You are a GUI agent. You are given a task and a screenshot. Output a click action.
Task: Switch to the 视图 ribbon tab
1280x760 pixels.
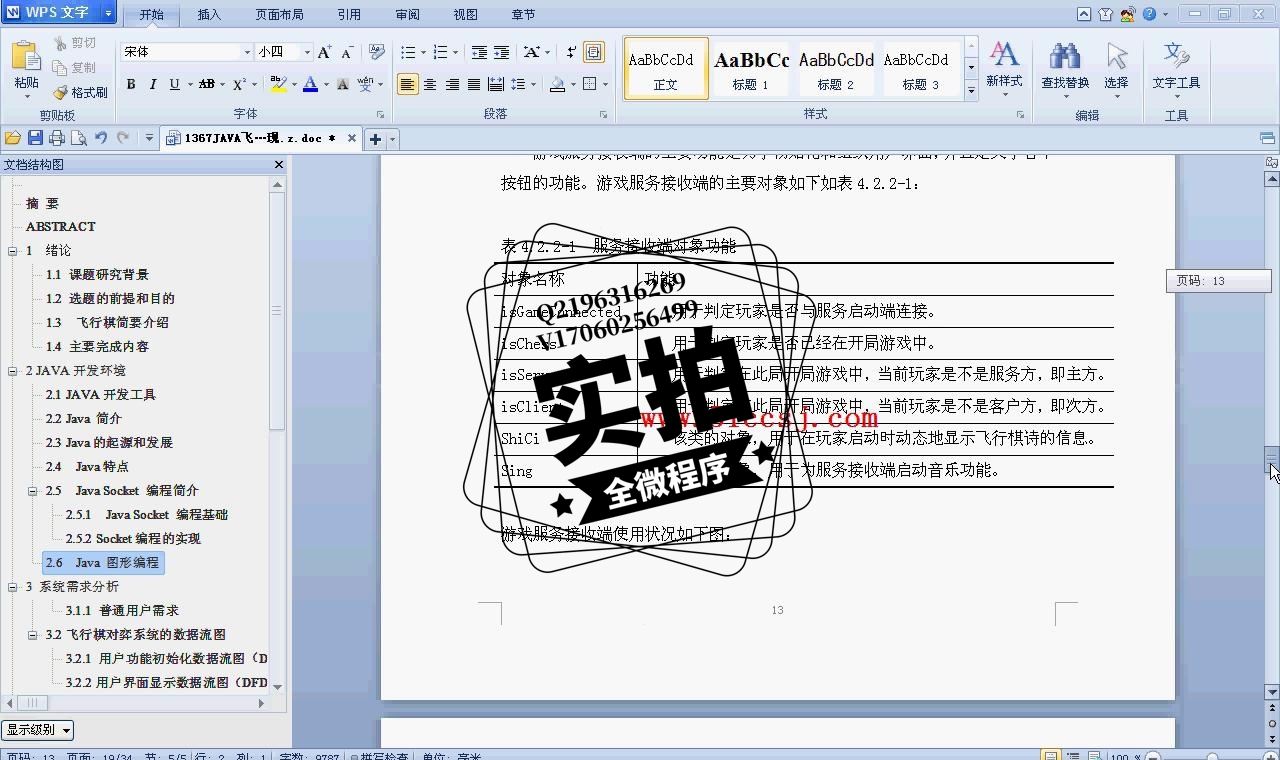coord(466,15)
